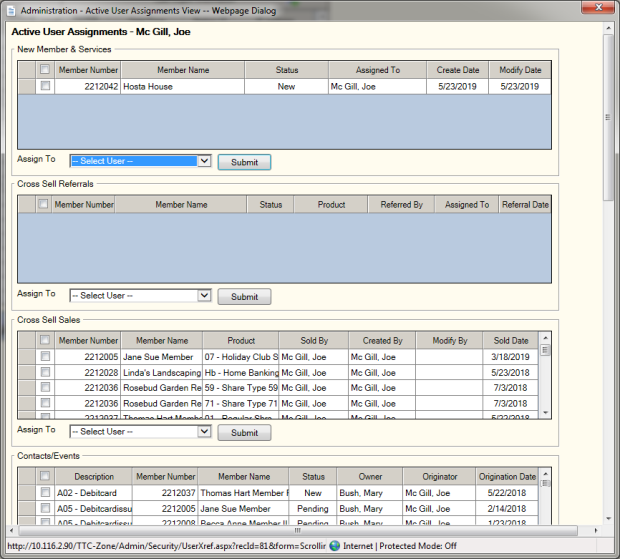Submit the Cross Sell Referrals assignment
This screenshot has width=620, height=559.
pyautogui.click(x=244, y=296)
